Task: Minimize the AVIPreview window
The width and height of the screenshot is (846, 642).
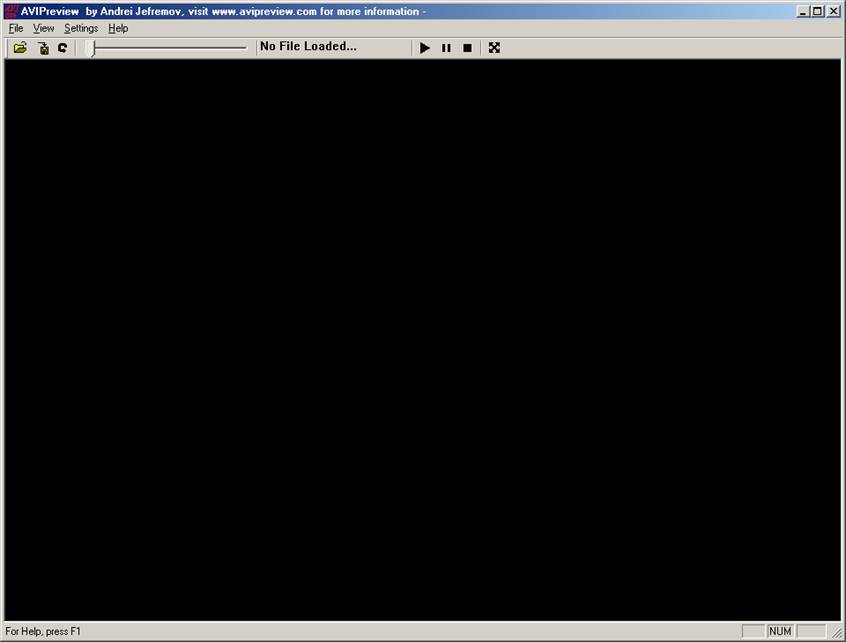Action: 804,11
